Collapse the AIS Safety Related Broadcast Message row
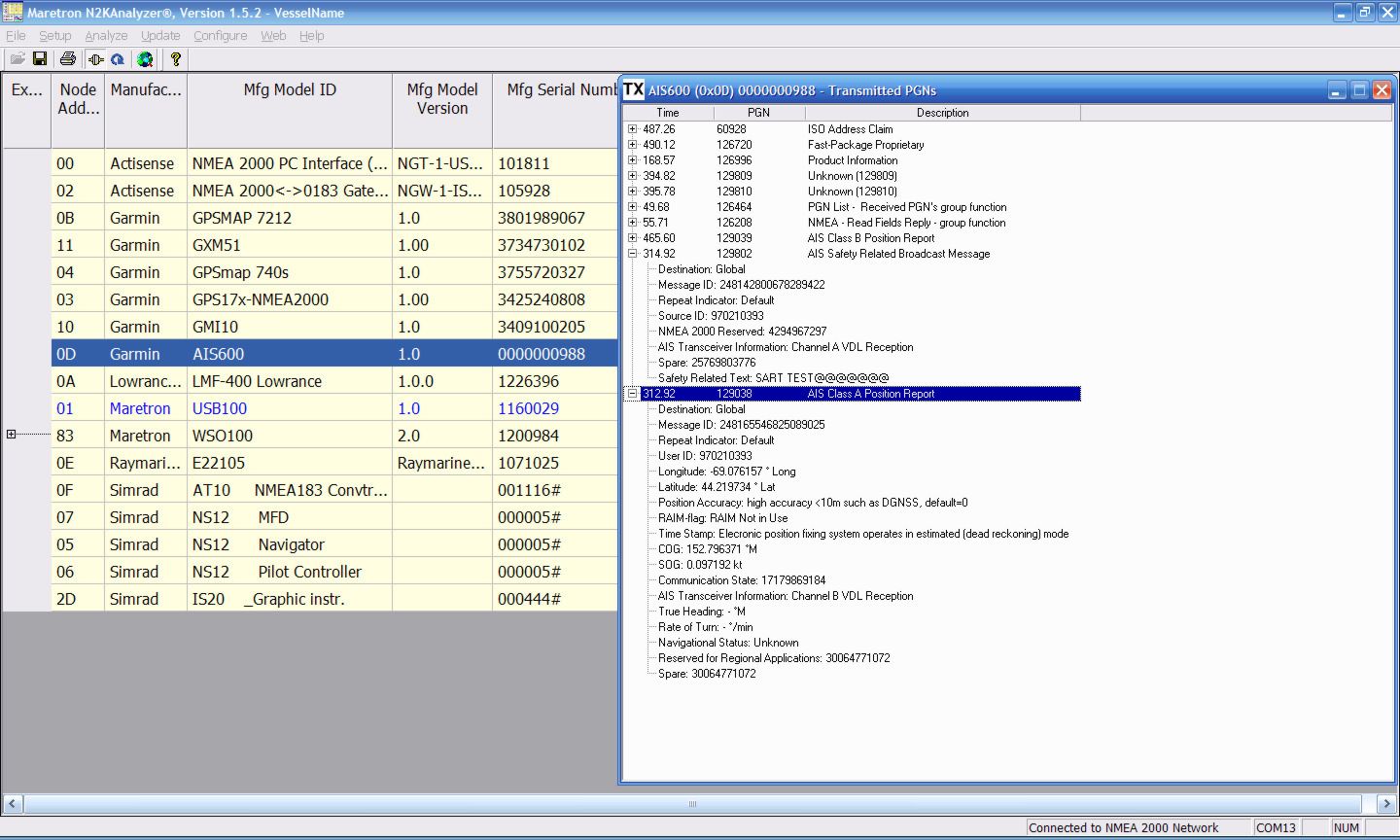This screenshot has width=1400, height=840. [x=633, y=254]
